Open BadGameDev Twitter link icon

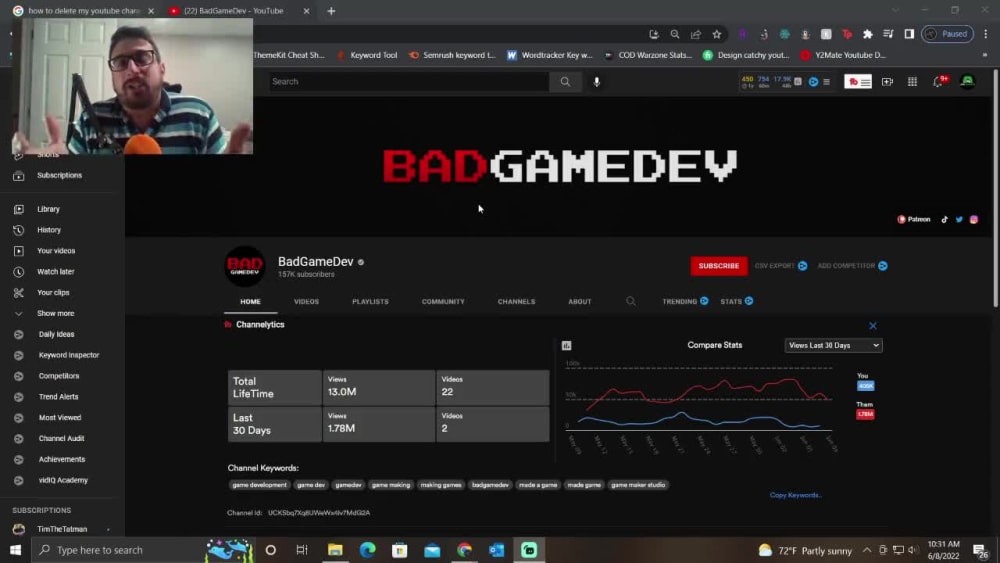(x=959, y=219)
